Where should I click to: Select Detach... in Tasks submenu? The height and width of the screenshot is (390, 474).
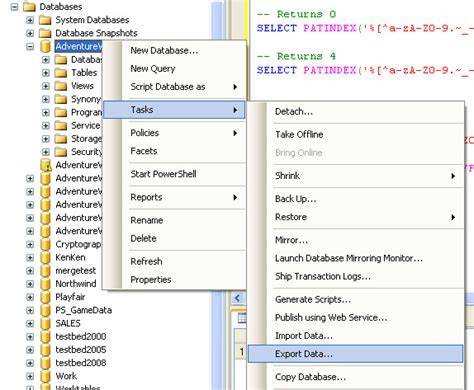tap(356, 112)
